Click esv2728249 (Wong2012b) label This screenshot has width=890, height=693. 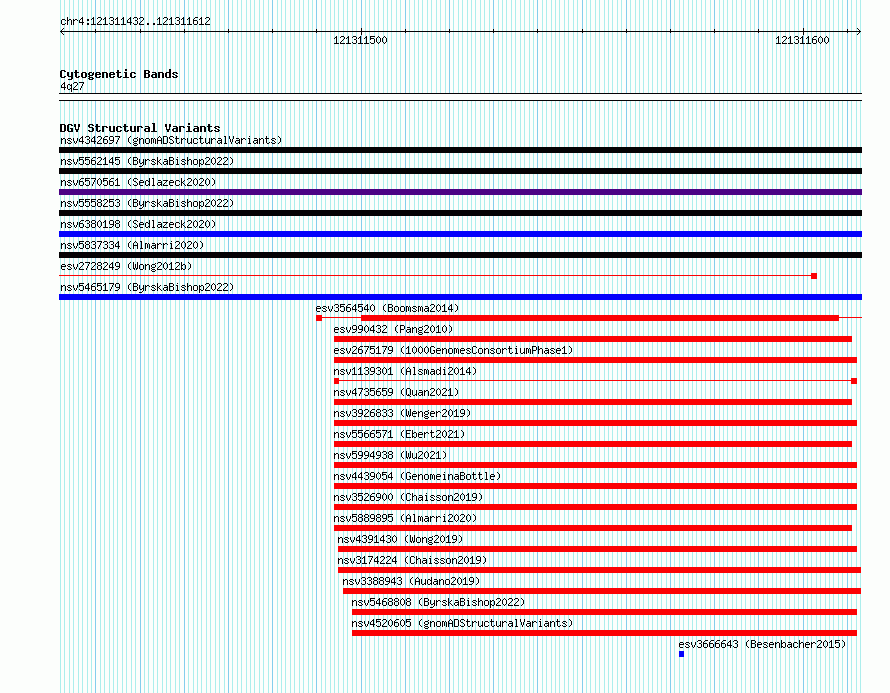[126, 266]
